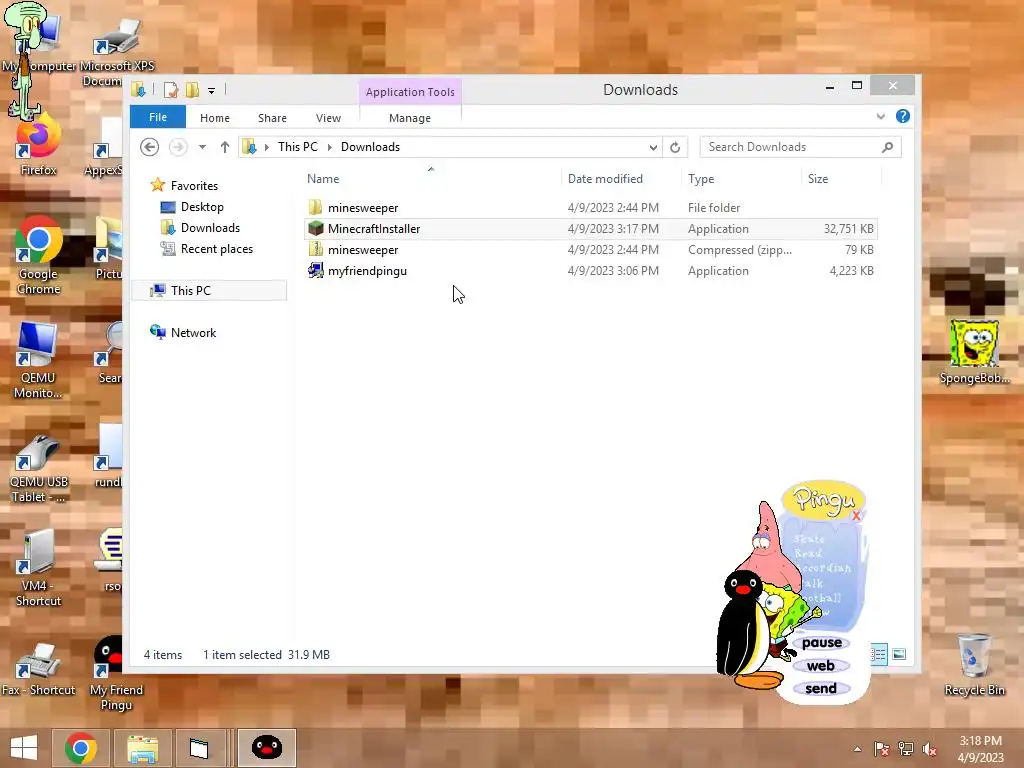Open the recent locations dropdown arrow
The width and height of the screenshot is (1024, 768).
[x=202, y=147]
